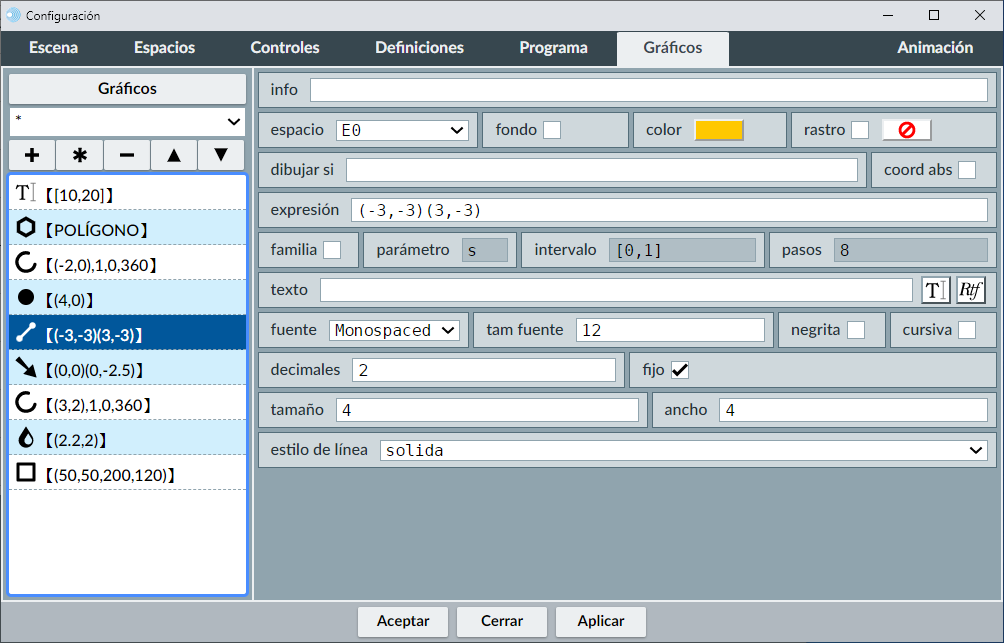Move the selected graphic down with the arrow
Image resolution: width=1004 pixels, height=643 pixels.
pos(221,155)
